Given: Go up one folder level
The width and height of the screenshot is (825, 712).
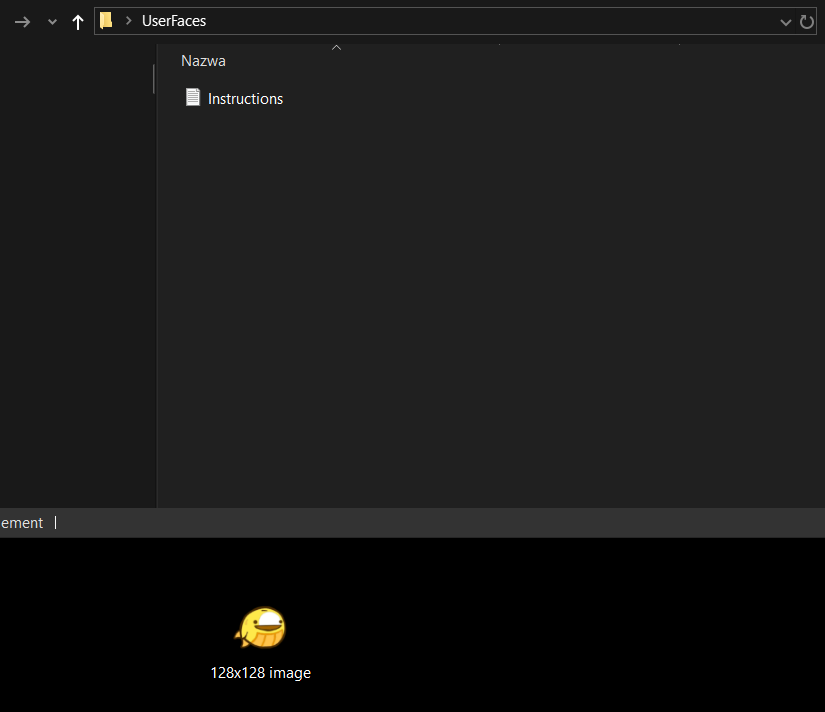Looking at the screenshot, I should (78, 22).
